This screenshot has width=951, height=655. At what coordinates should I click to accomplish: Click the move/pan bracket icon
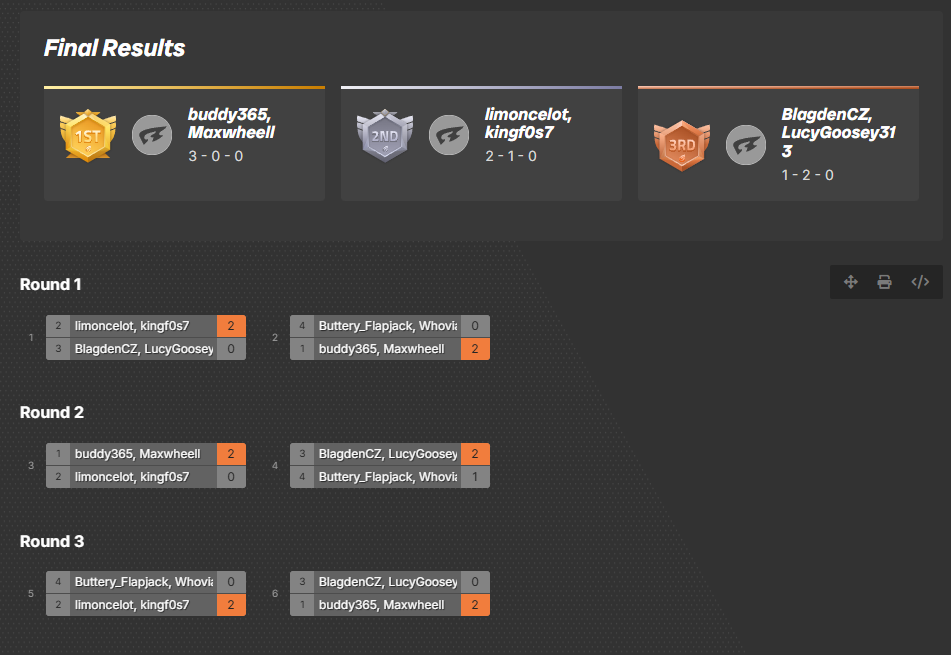pos(851,282)
